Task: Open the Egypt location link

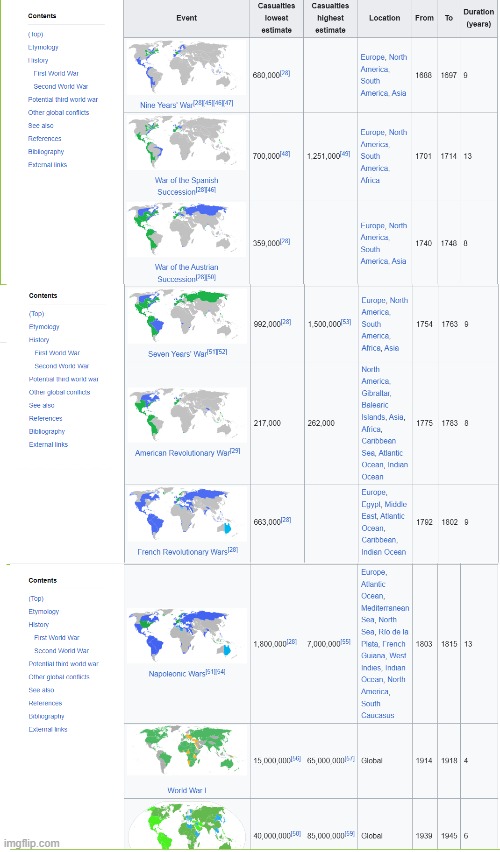Action: (x=371, y=504)
